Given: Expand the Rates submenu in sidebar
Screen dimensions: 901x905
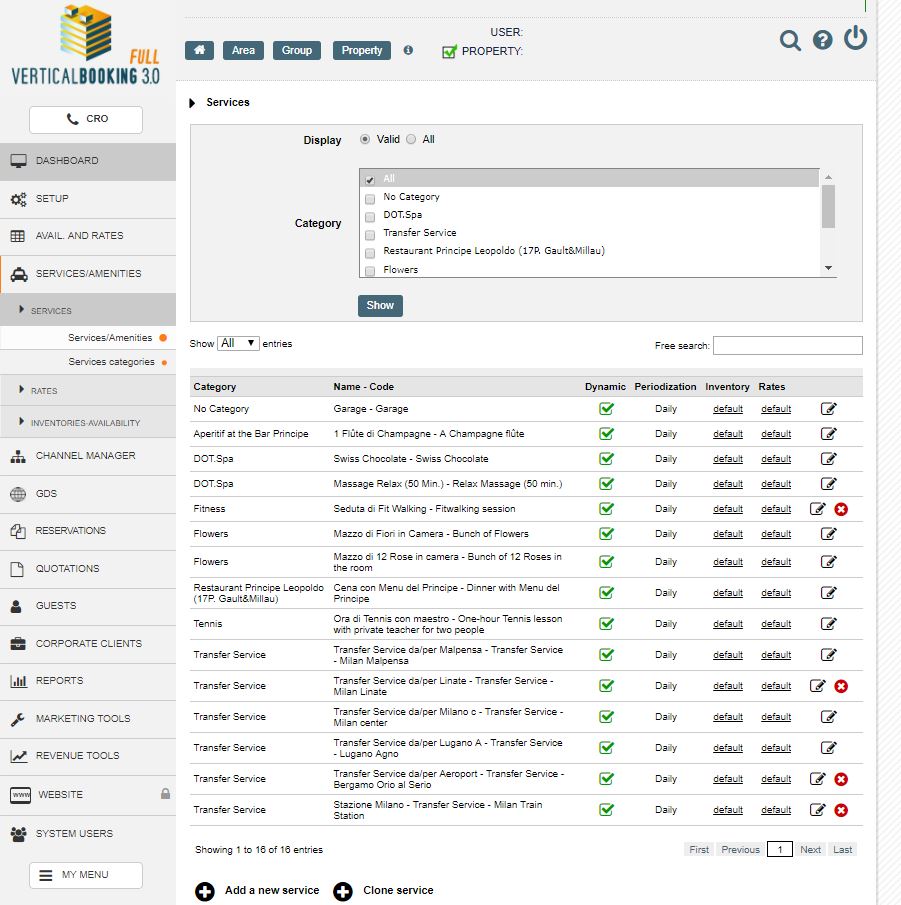Looking at the screenshot, I should click(x=88, y=391).
